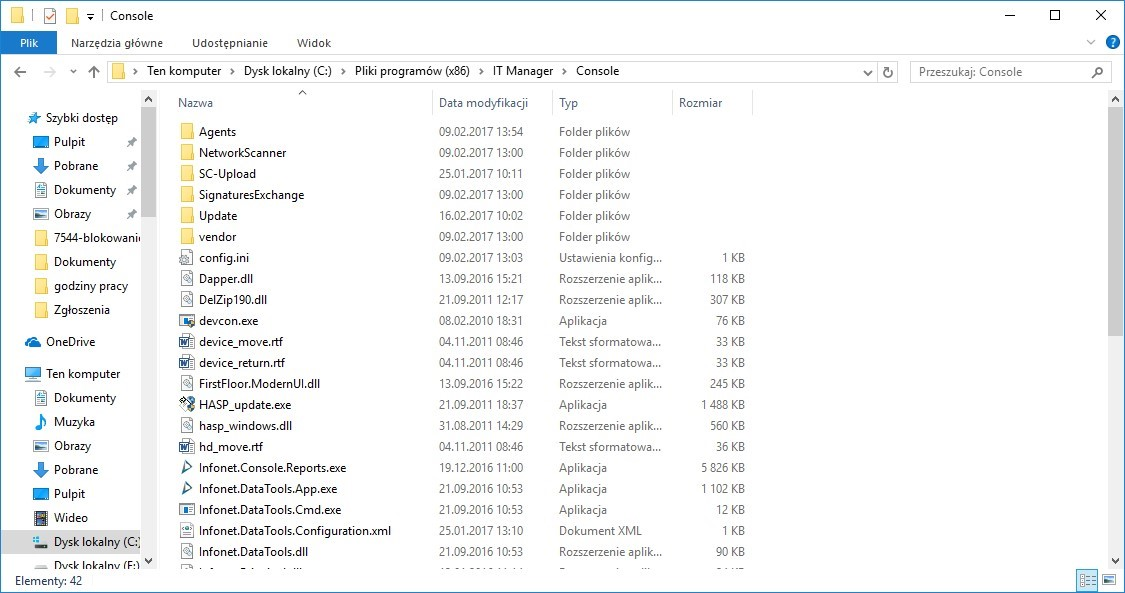Open the pinned Pobrane quick access item
1125x593 pixels.
tap(76, 166)
